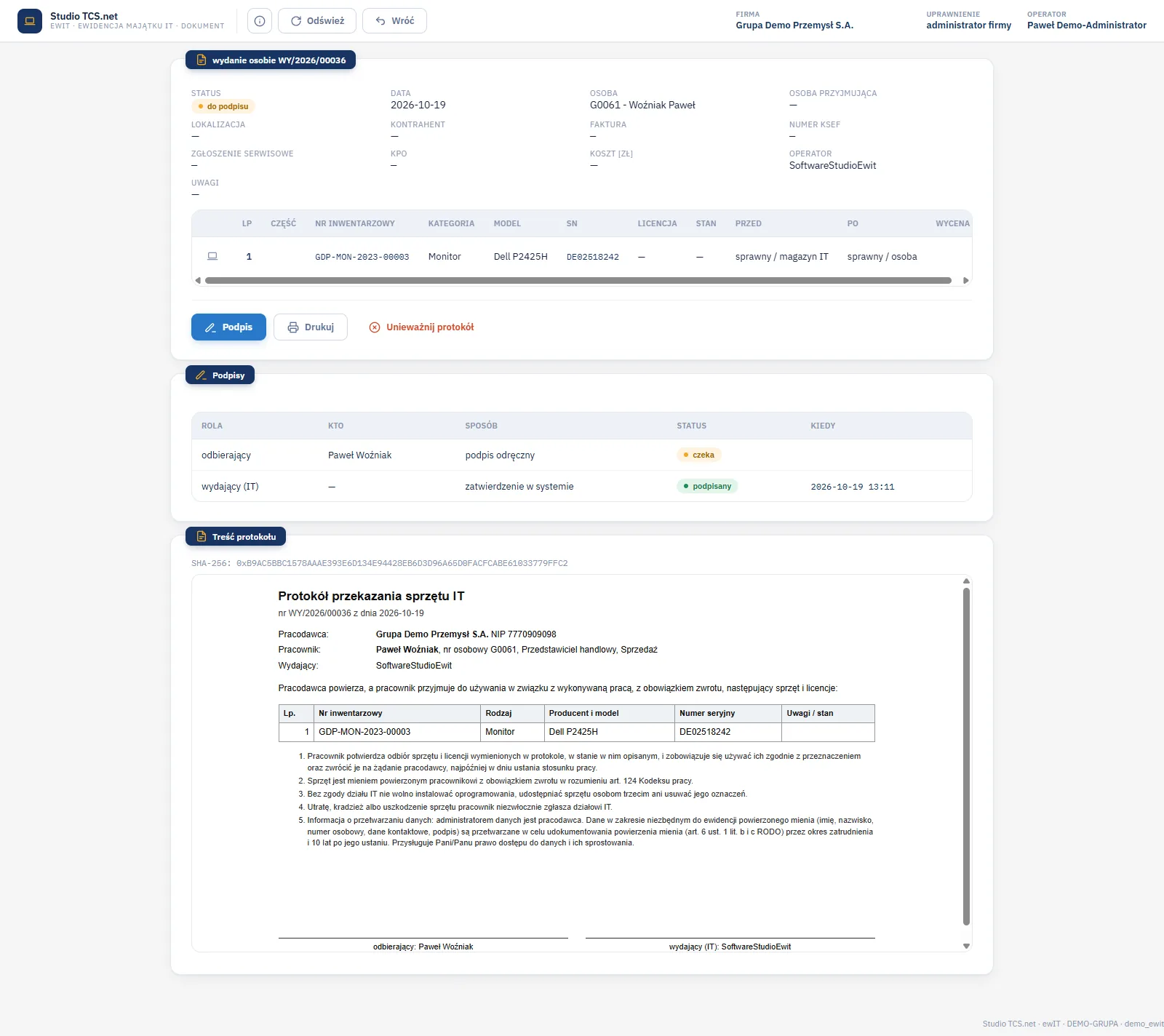Print the document with Drukuj
1164x1036 pixels.
click(311, 327)
